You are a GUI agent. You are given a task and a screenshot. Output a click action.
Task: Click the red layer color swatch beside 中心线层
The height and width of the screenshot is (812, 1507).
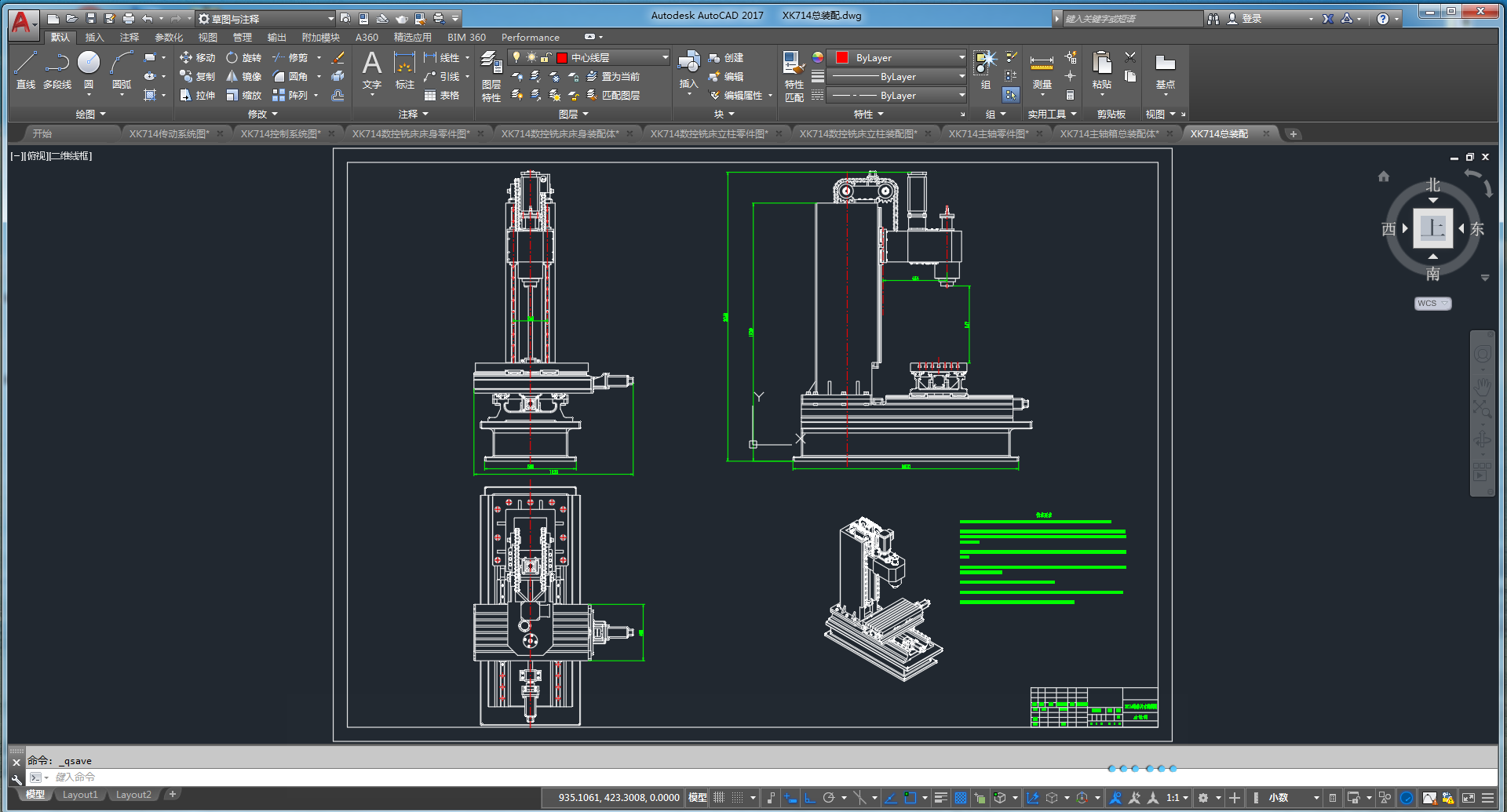click(562, 57)
